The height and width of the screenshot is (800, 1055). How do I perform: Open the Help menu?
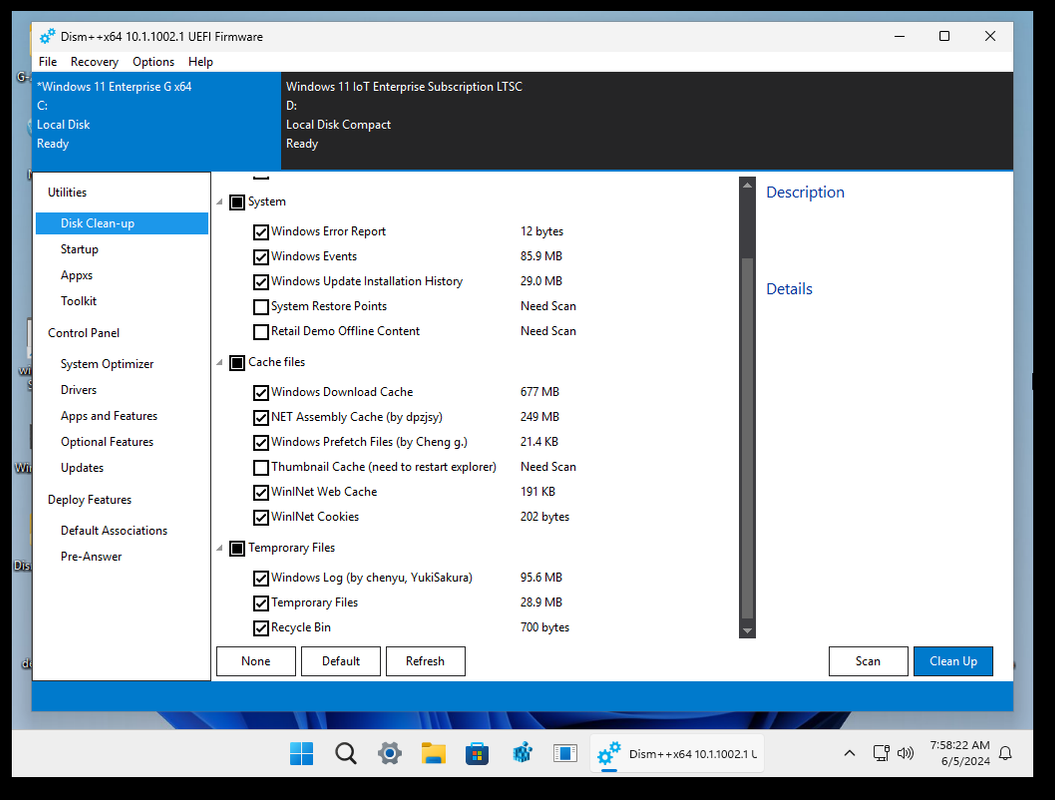(x=201, y=62)
